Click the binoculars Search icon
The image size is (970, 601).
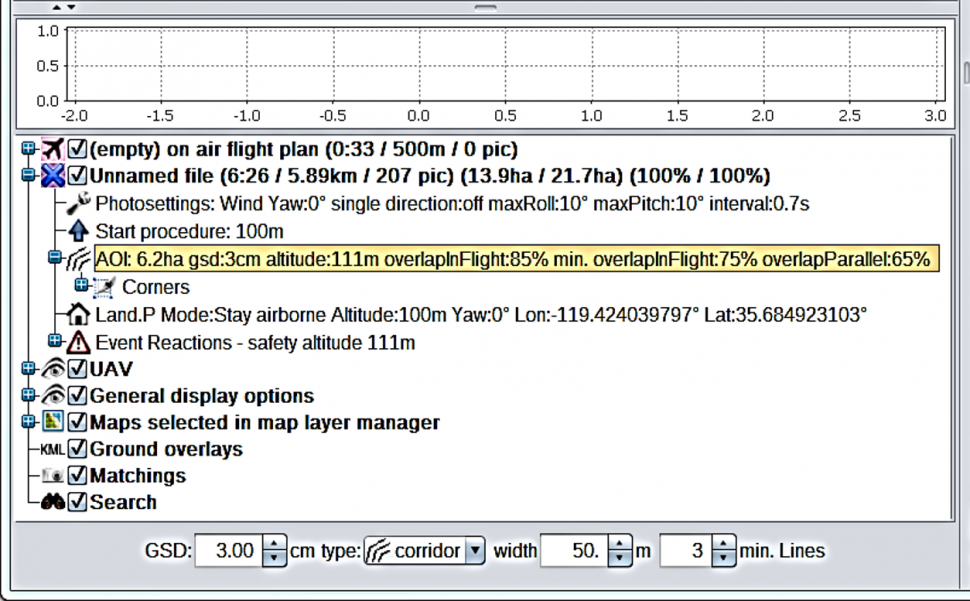pos(52,503)
